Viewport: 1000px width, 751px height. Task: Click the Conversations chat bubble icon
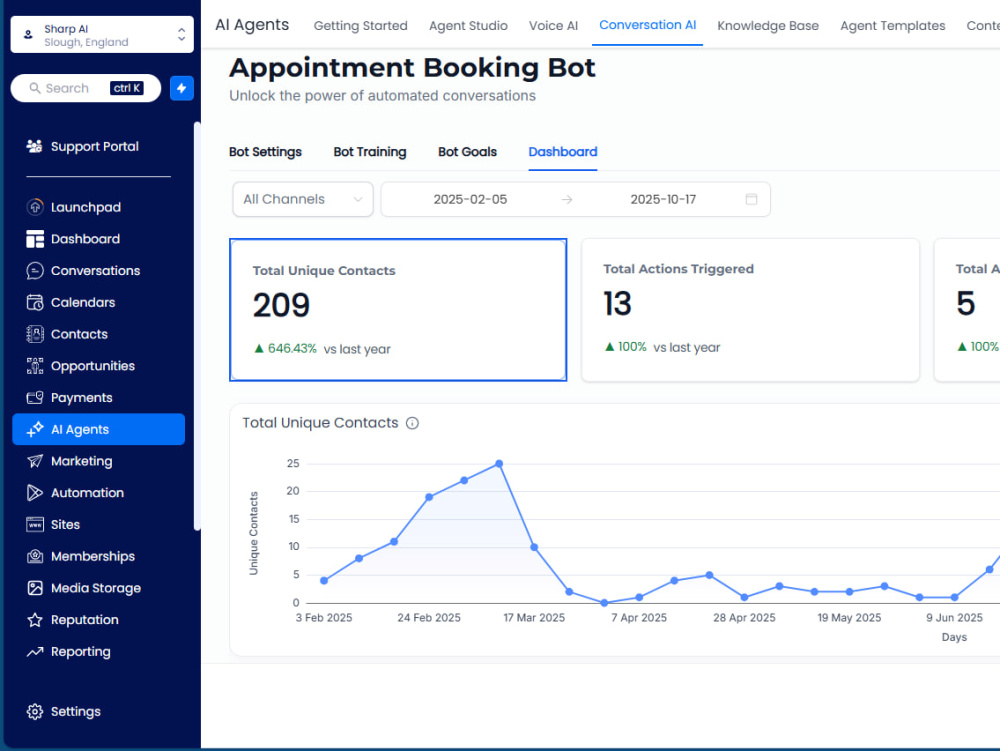tap(35, 271)
